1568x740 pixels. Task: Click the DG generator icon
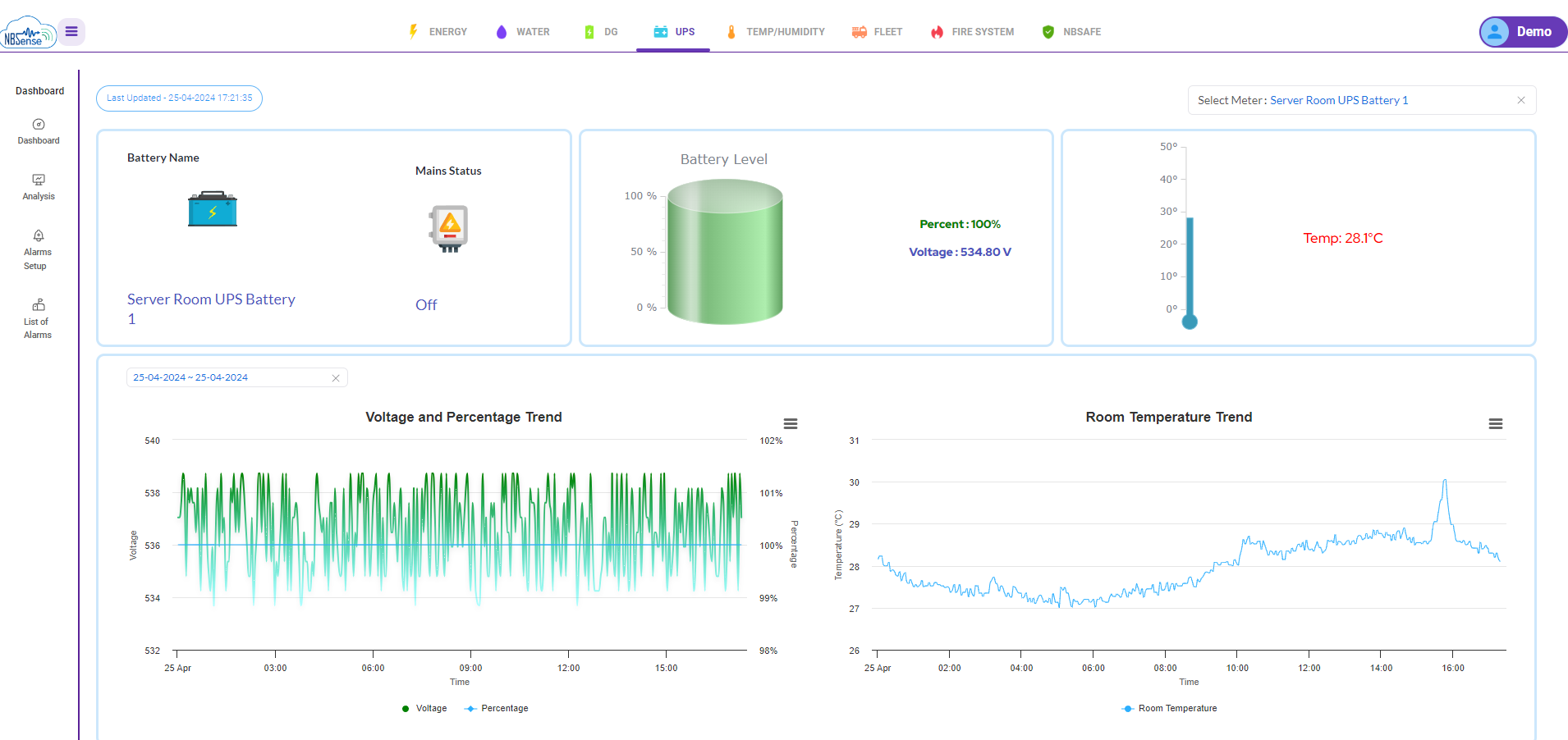[589, 32]
